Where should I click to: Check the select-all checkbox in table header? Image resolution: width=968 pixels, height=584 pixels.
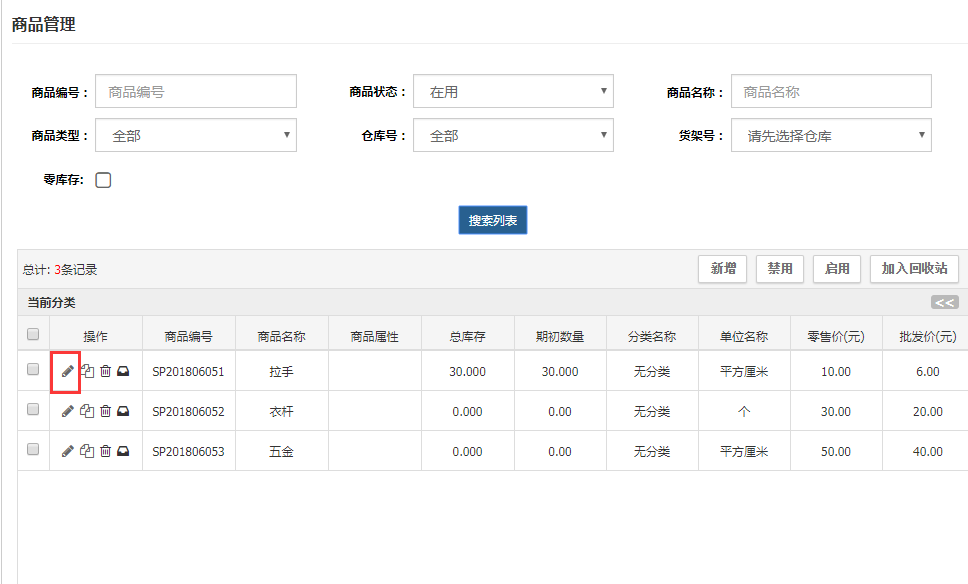pos(33,334)
